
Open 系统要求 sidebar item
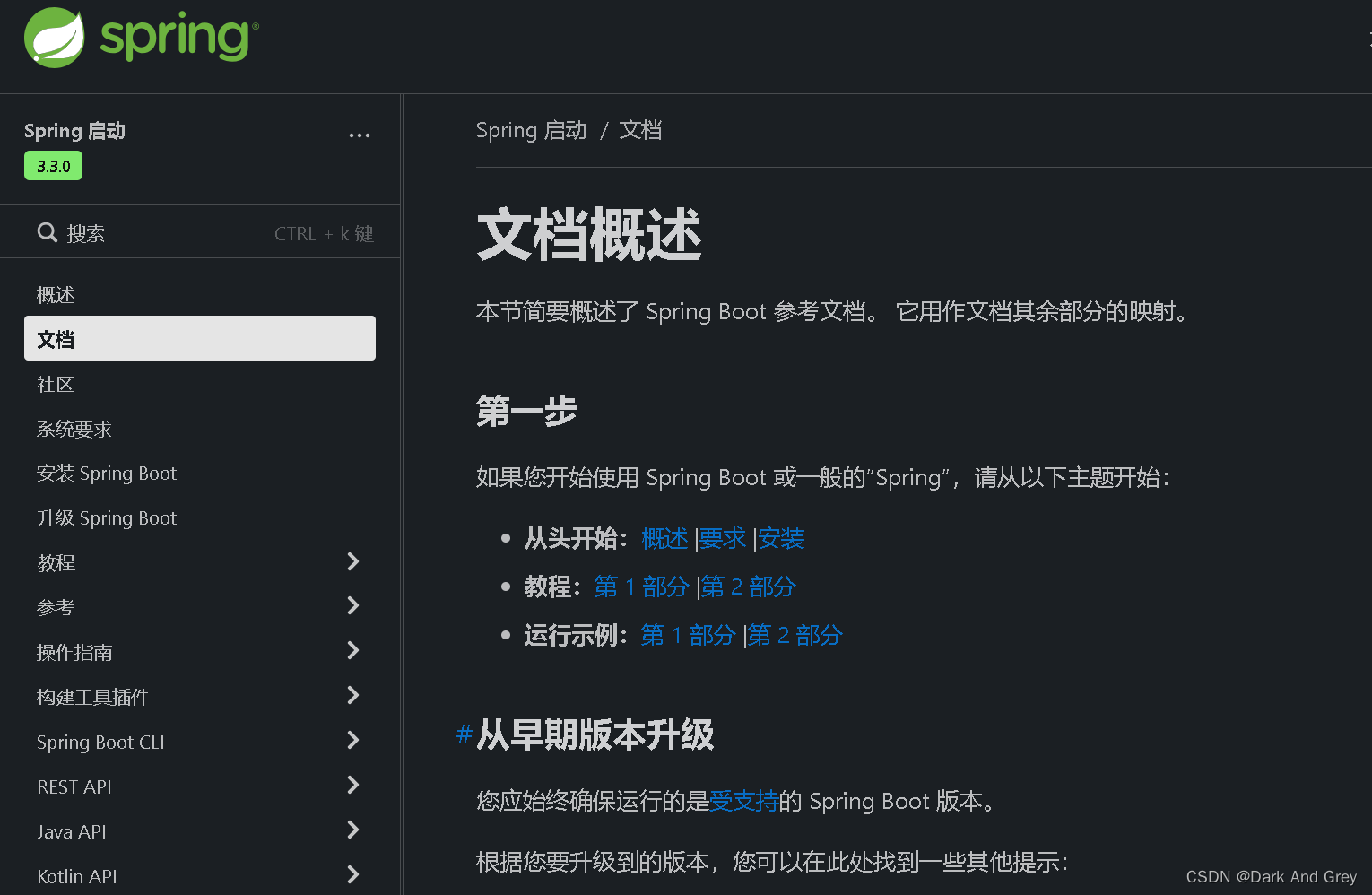pos(74,430)
